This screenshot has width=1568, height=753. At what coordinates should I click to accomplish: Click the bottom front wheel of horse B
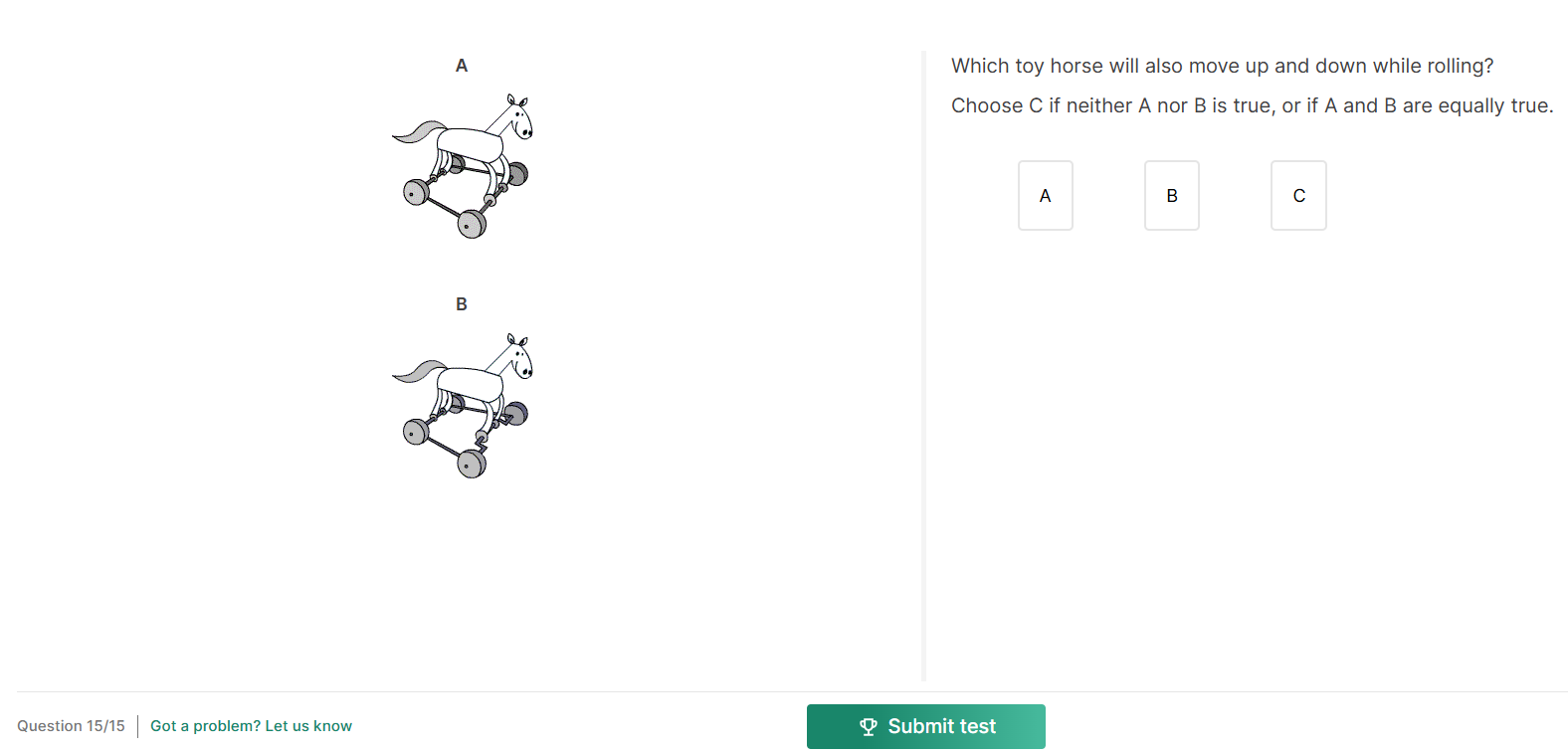coord(471,464)
